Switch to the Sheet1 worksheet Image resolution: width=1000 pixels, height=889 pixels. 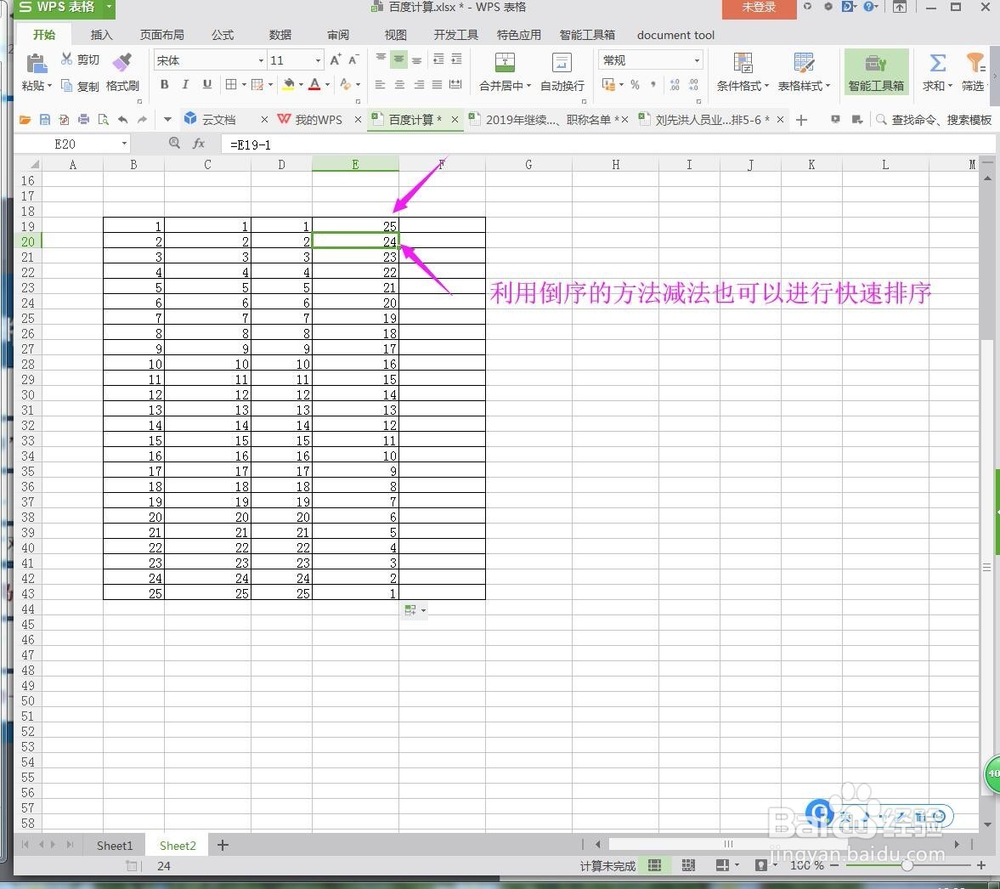(113, 845)
